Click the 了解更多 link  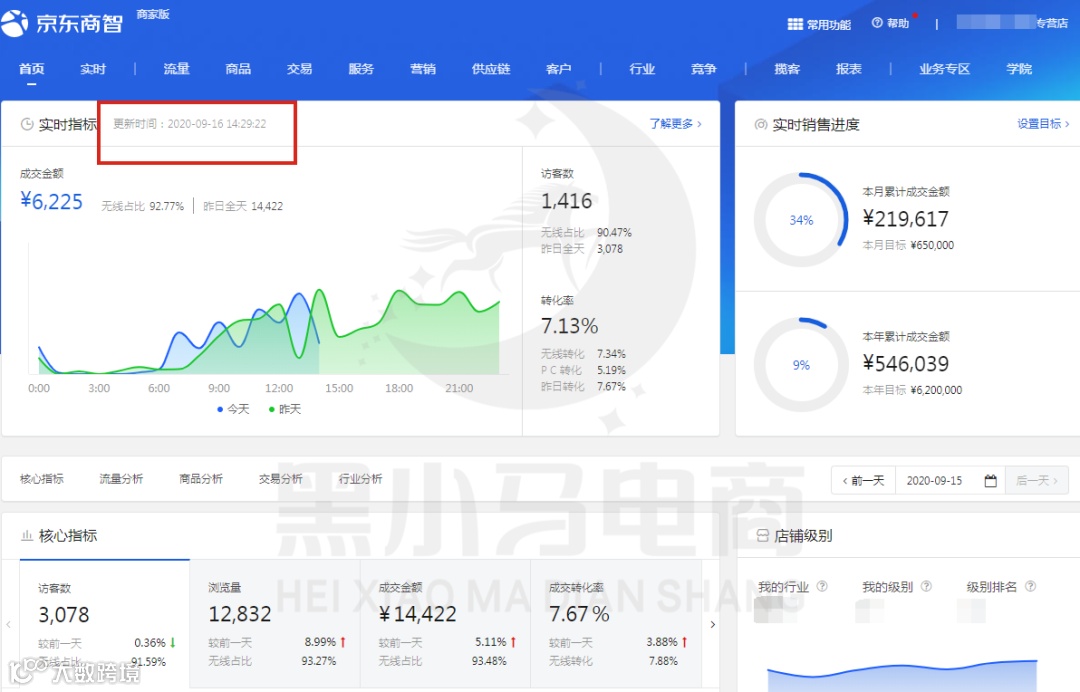(676, 124)
